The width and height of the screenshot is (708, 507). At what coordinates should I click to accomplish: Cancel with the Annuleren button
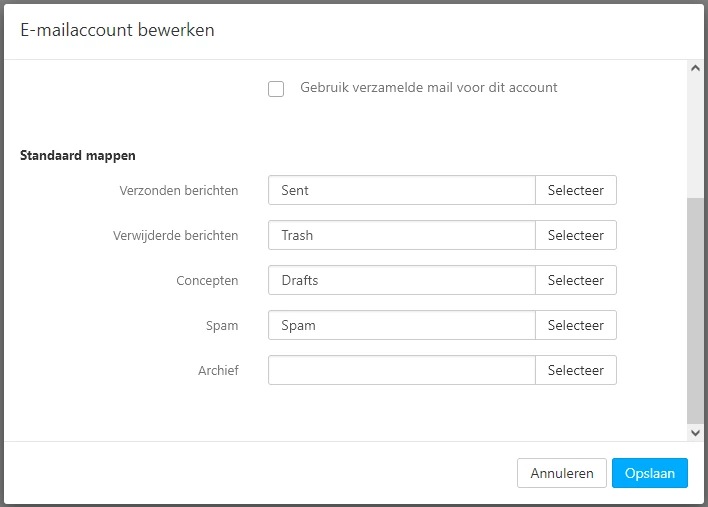(x=562, y=473)
